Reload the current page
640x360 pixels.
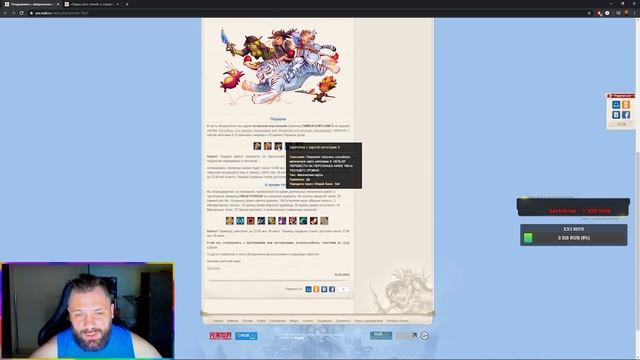[21, 13]
